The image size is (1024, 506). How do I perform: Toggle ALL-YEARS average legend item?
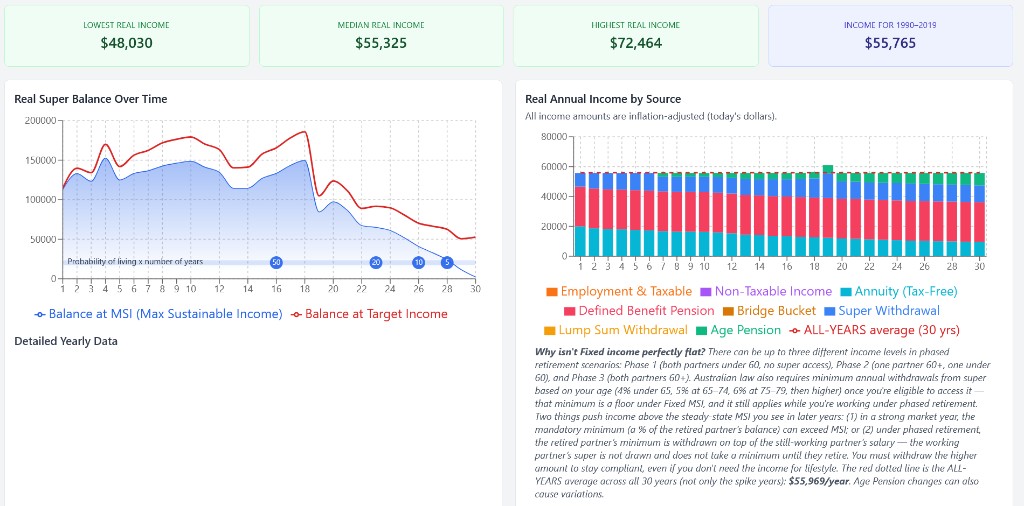[x=874, y=330]
